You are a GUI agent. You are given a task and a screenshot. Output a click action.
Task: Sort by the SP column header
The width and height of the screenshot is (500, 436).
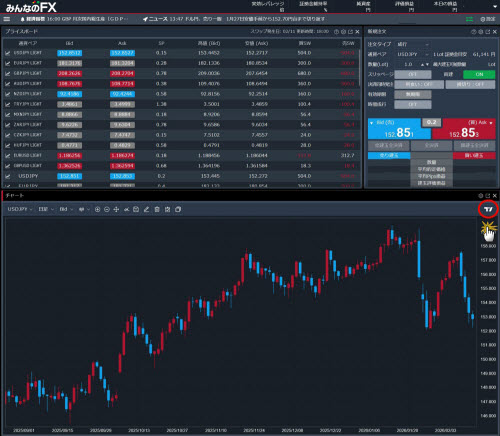161,43
